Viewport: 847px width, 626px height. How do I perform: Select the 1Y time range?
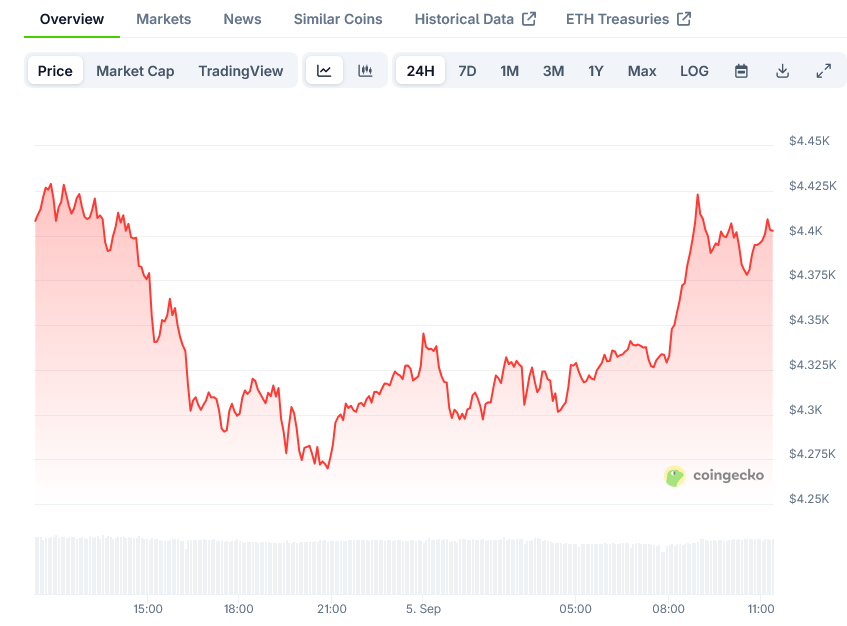point(596,71)
